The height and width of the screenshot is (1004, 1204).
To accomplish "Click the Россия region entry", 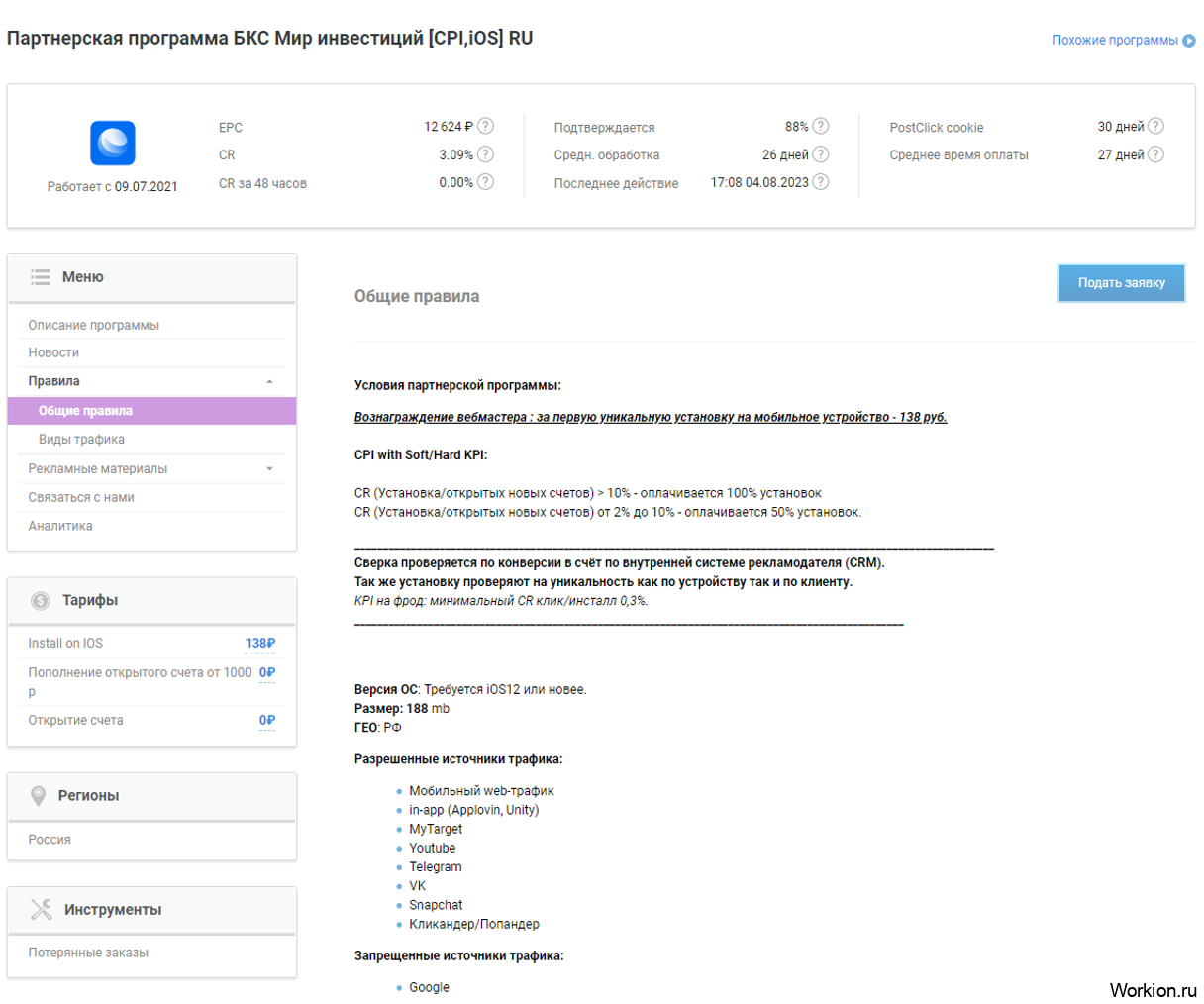I will click(x=50, y=839).
